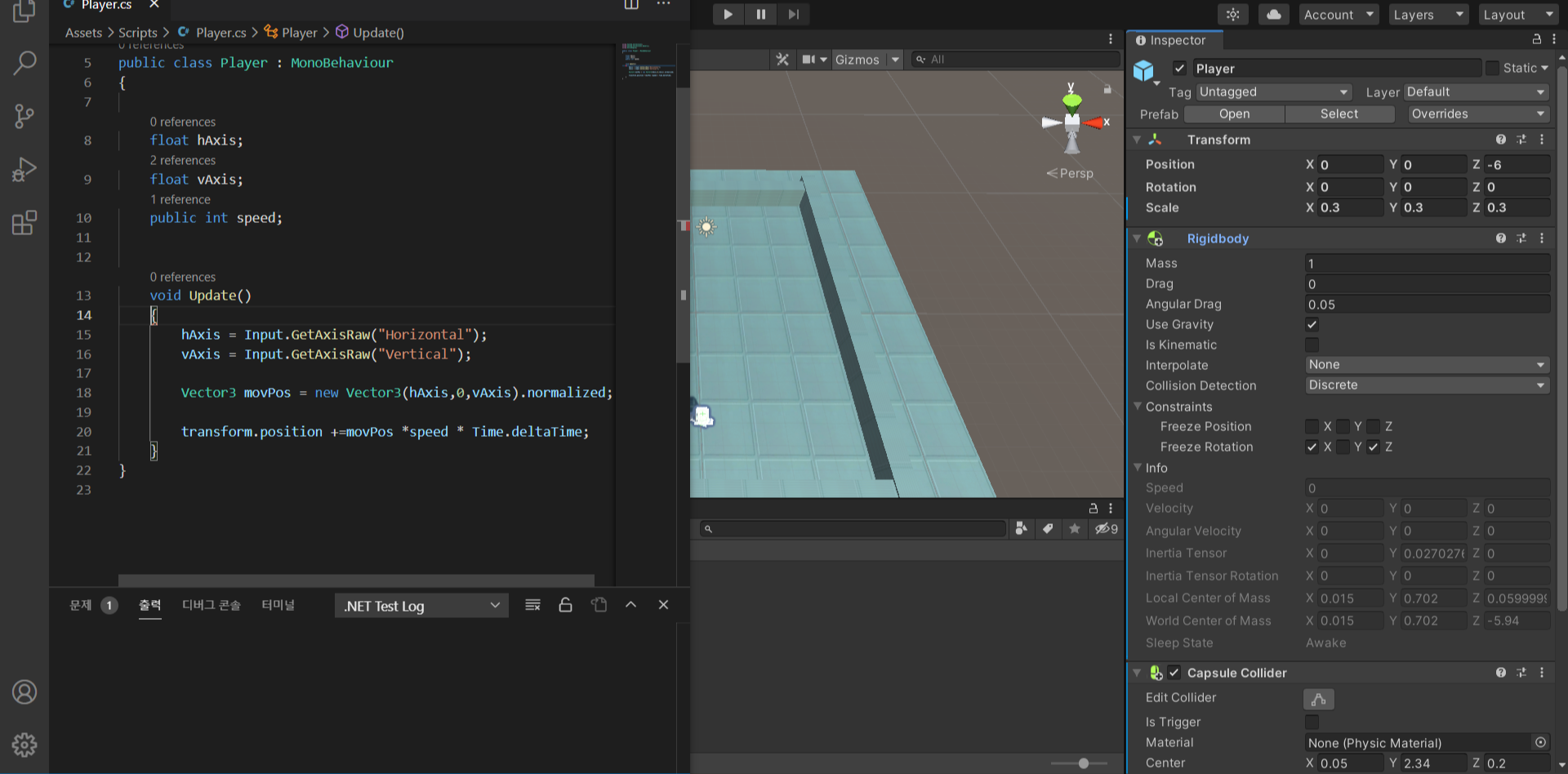This screenshot has width=1568, height=774.
Task: Click the Unity Step frame button
Action: 793,14
